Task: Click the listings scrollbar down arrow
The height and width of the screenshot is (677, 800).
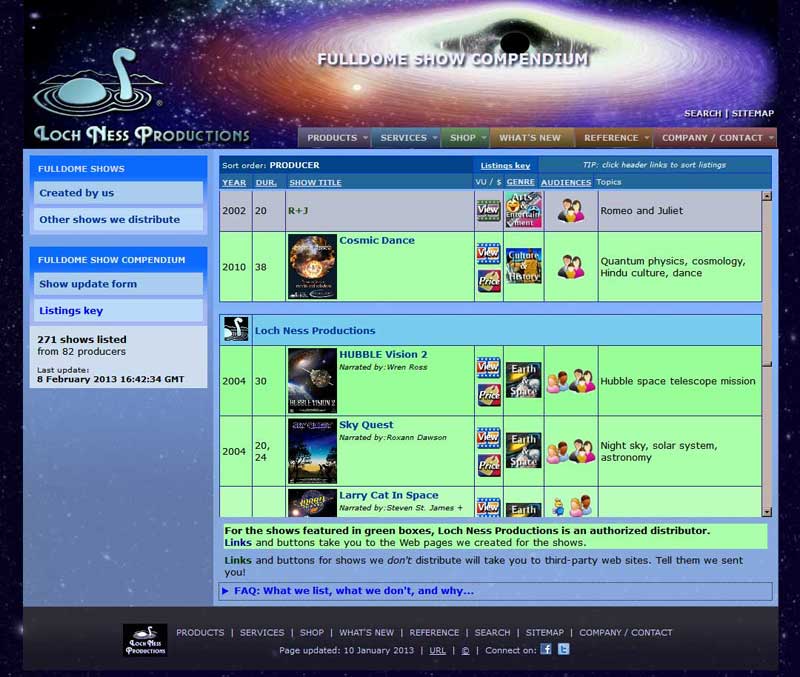Action: pyautogui.click(x=767, y=512)
